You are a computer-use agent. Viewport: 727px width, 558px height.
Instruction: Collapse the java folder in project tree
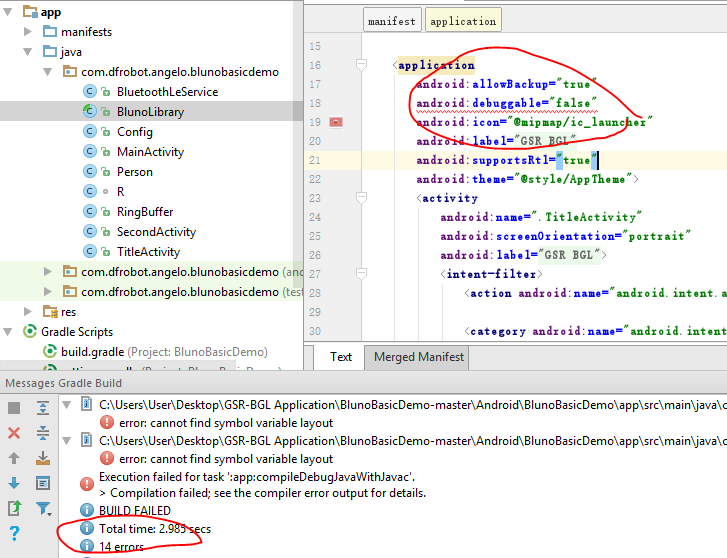tap(28, 52)
